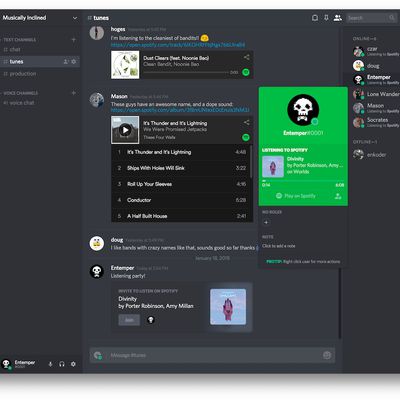Open User Settings gear

73,364
